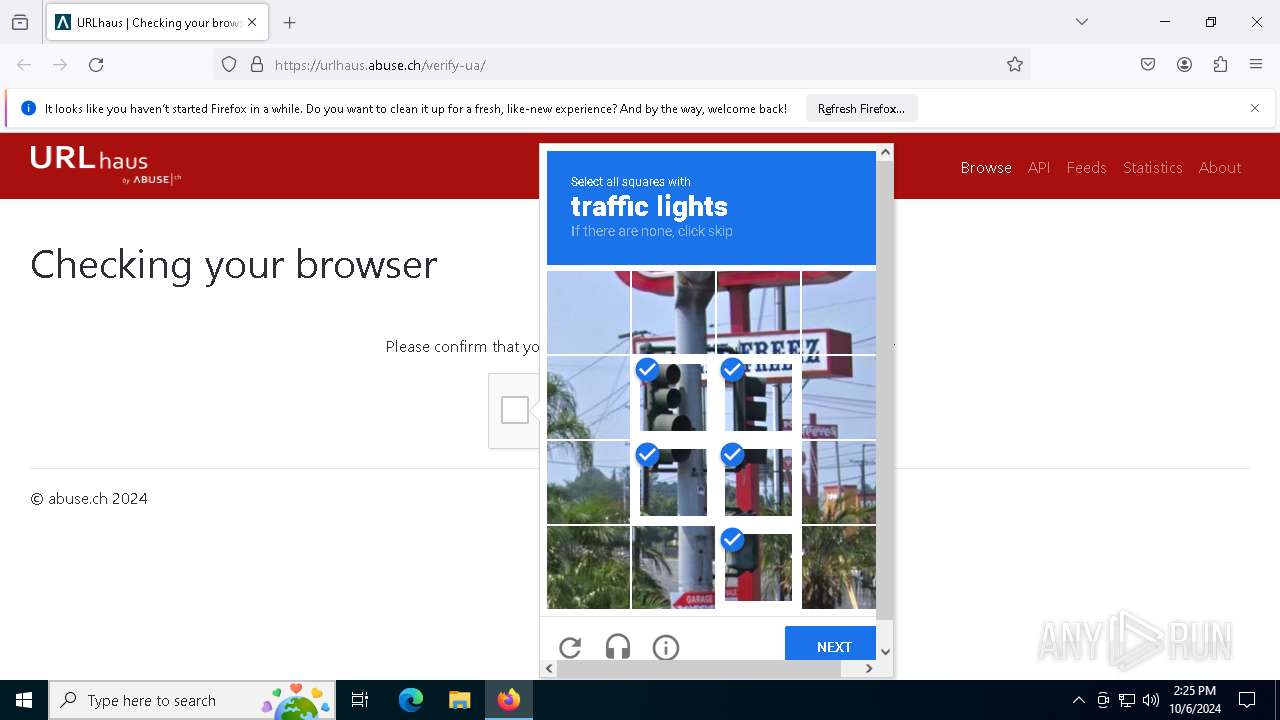Dismiss the Firefox notification bar
Viewport: 1280px width, 720px height.
[1255, 108]
